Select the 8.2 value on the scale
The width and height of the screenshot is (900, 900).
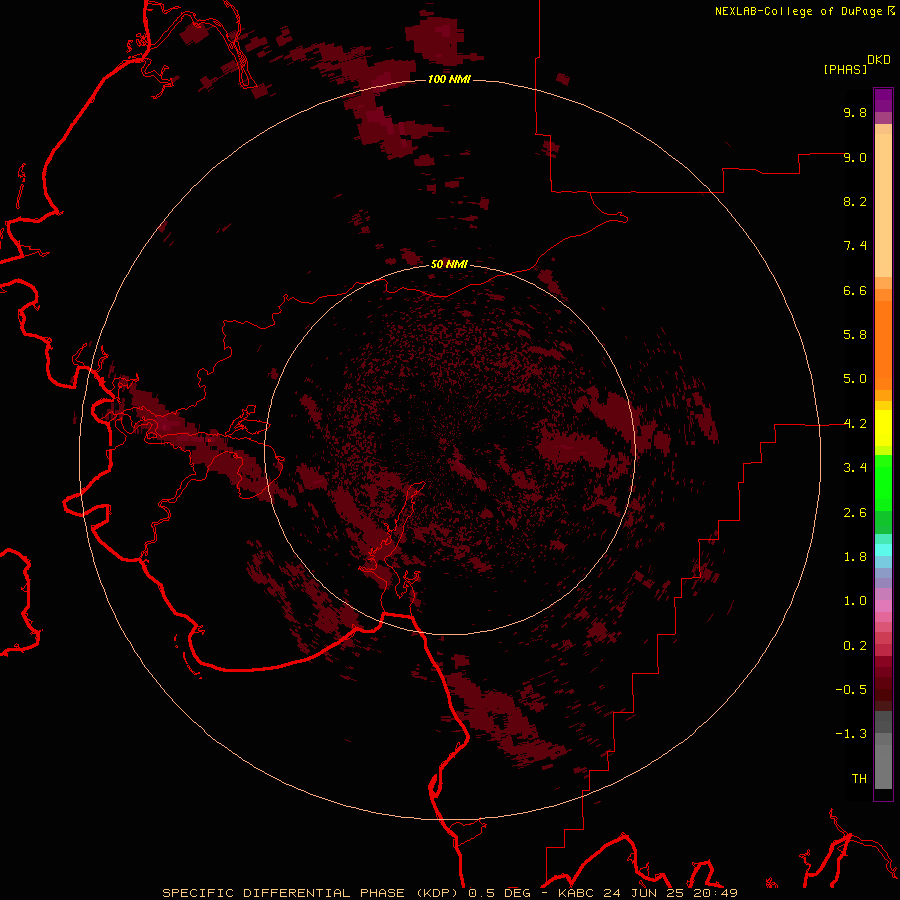(x=855, y=201)
